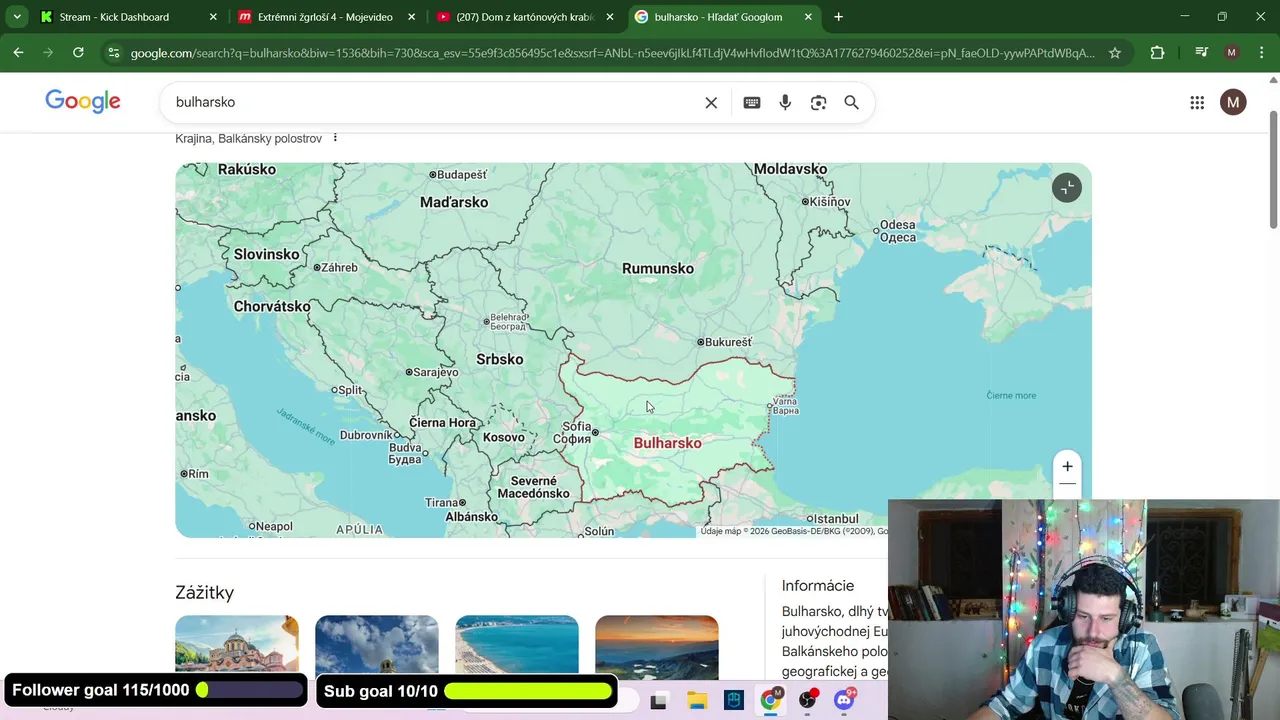
Task: Open the tab search dropdown arrow
Action: coord(17,17)
